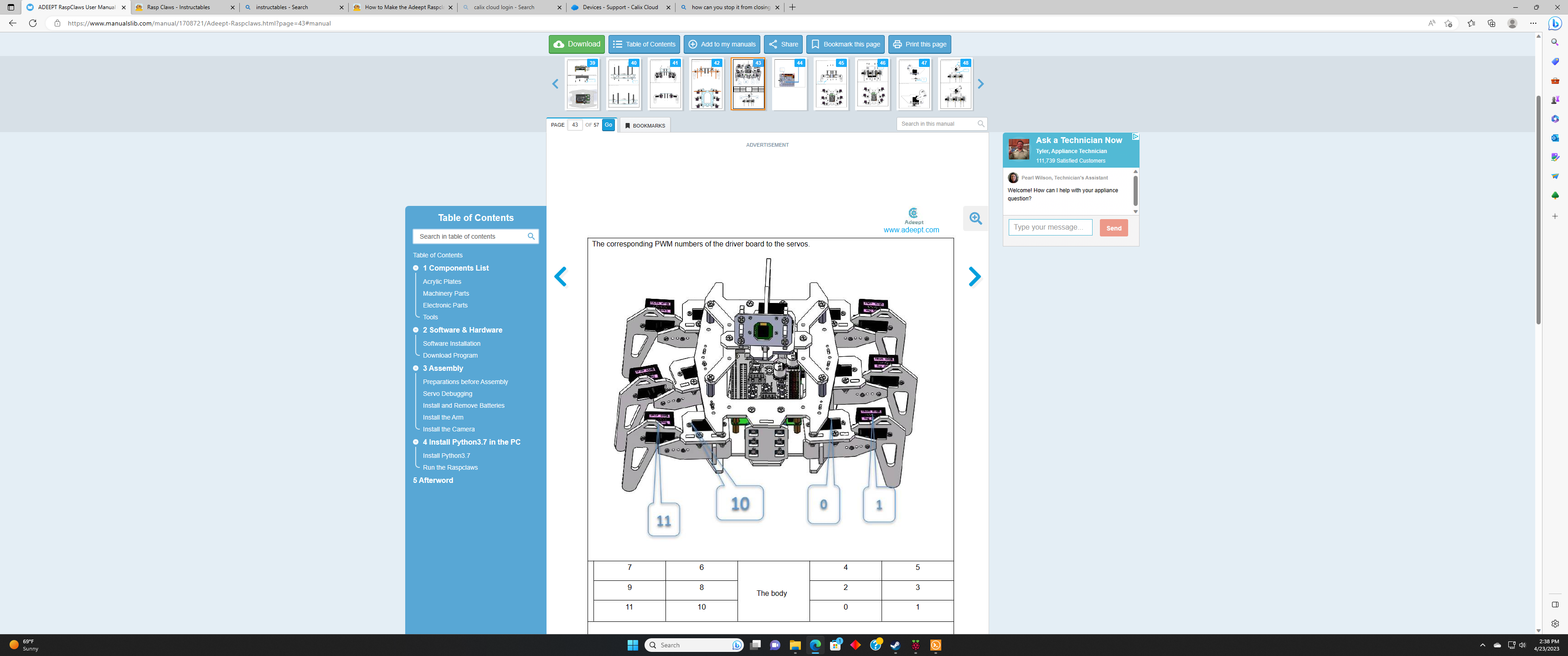
Task: Select the Servo Debugging menu item
Action: 447,393
